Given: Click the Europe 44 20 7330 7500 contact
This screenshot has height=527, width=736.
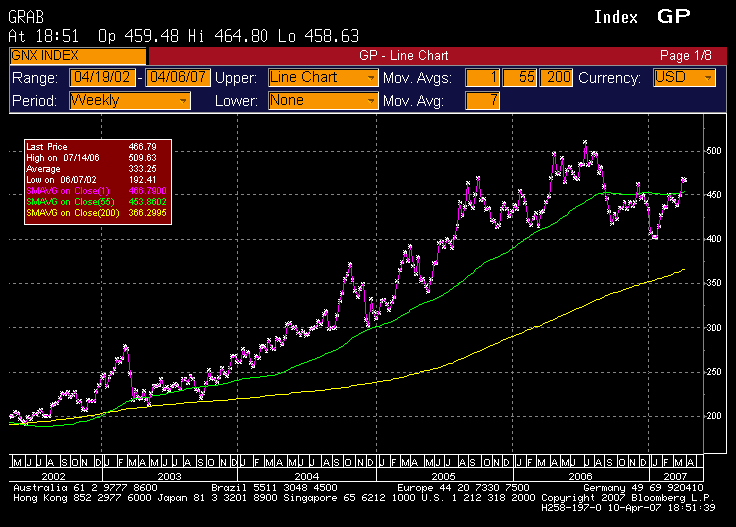Looking at the screenshot, I should [463, 488].
